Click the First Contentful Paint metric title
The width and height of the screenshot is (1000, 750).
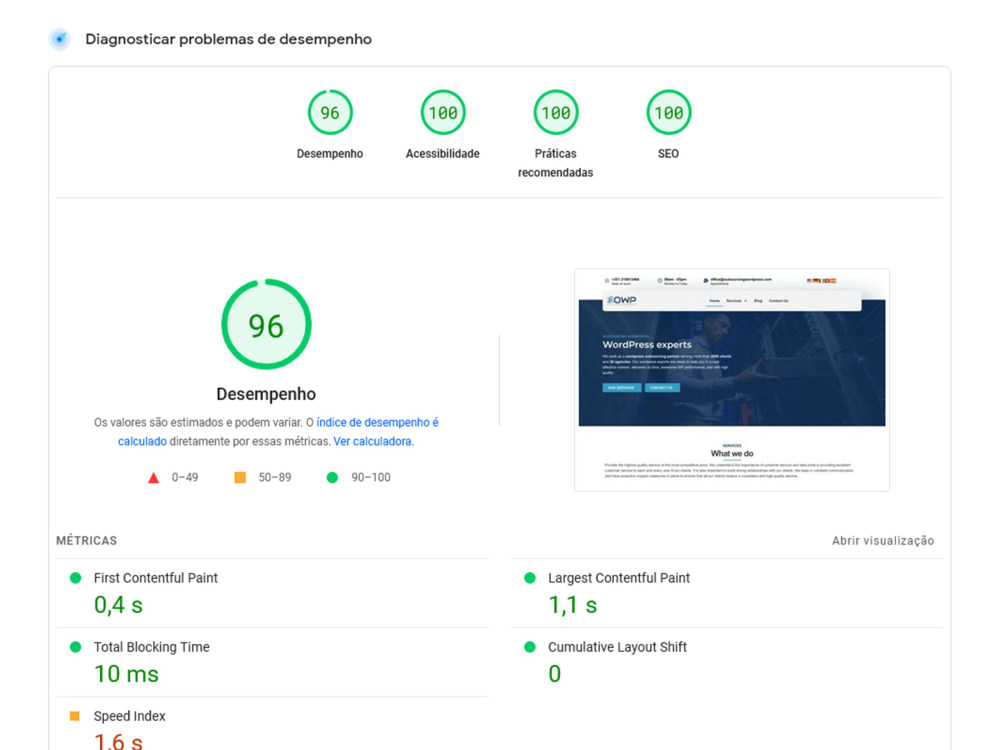[156, 578]
